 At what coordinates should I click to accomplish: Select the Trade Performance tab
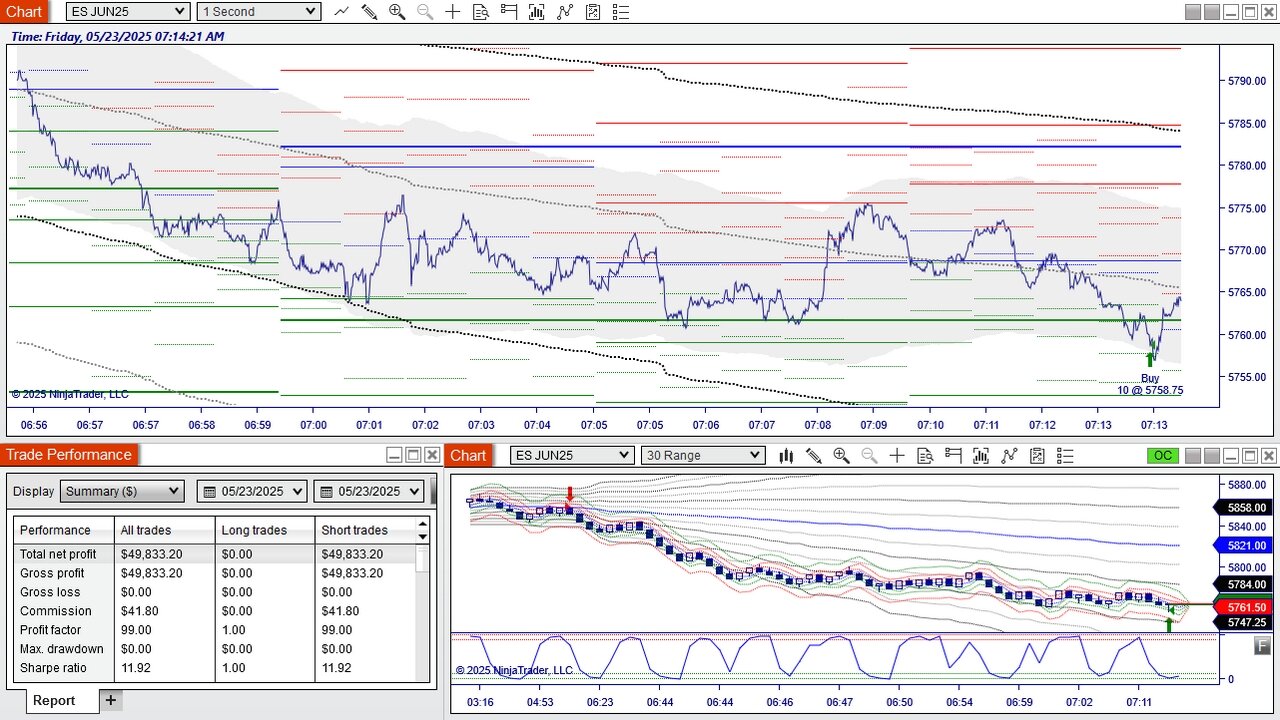(69, 455)
